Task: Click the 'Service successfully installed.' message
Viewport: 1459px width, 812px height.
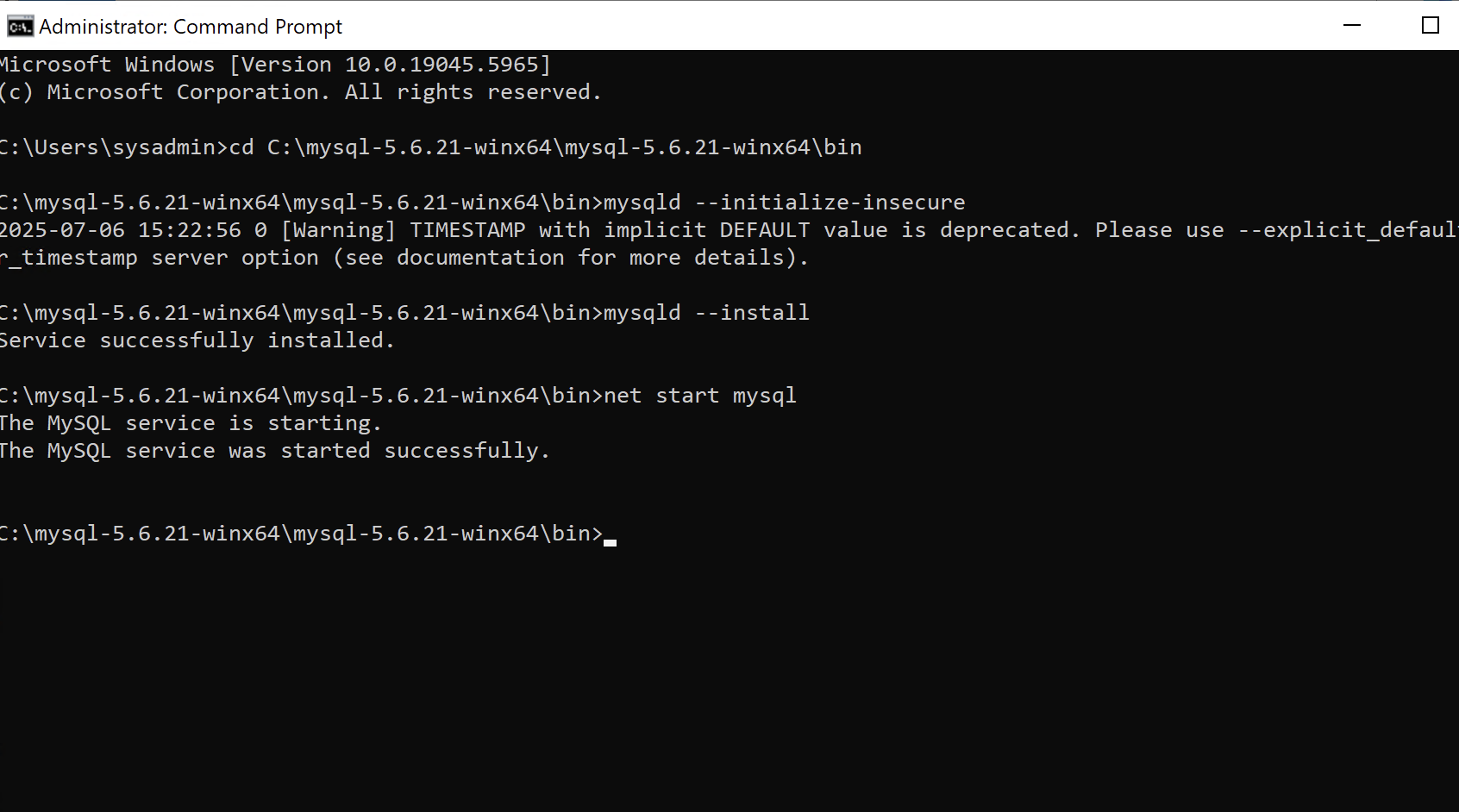Action: pos(197,340)
